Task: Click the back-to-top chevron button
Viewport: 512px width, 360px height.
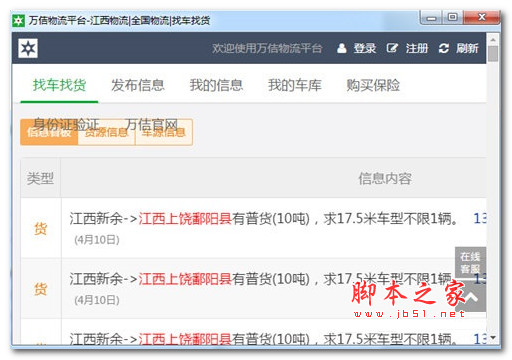Action: point(471,297)
